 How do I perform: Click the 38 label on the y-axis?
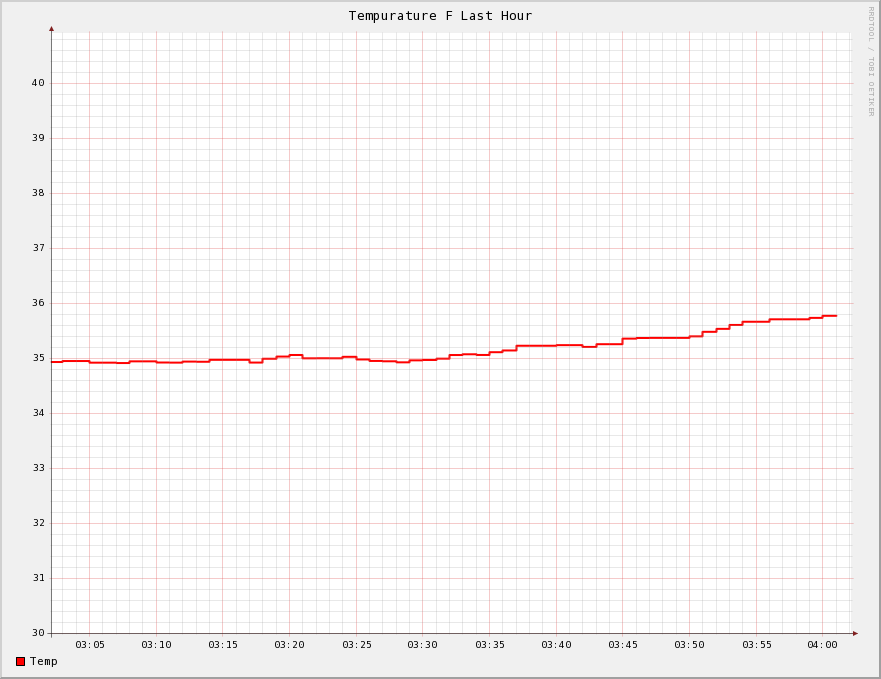pos(38,193)
